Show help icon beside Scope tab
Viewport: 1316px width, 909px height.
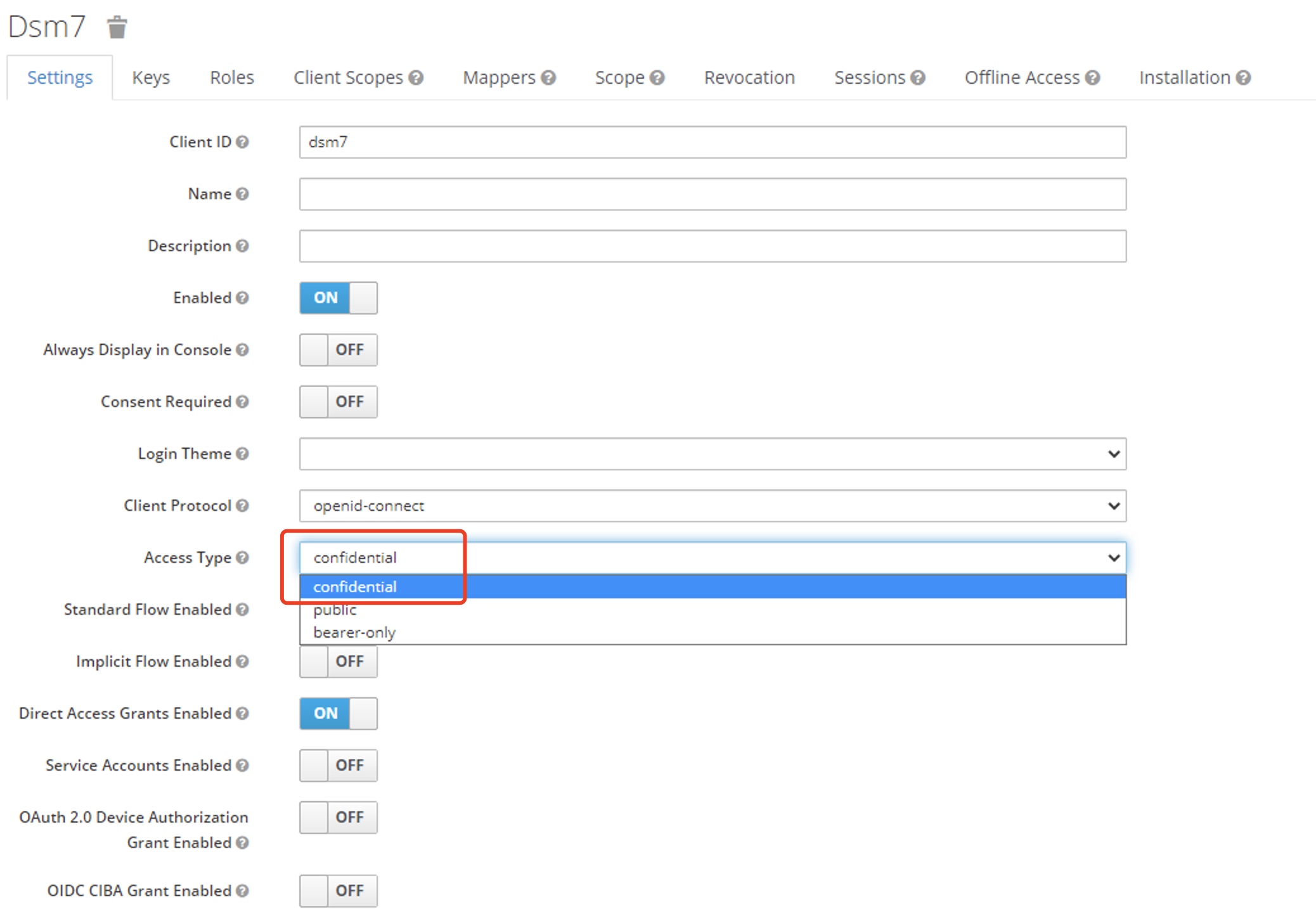pos(657,78)
